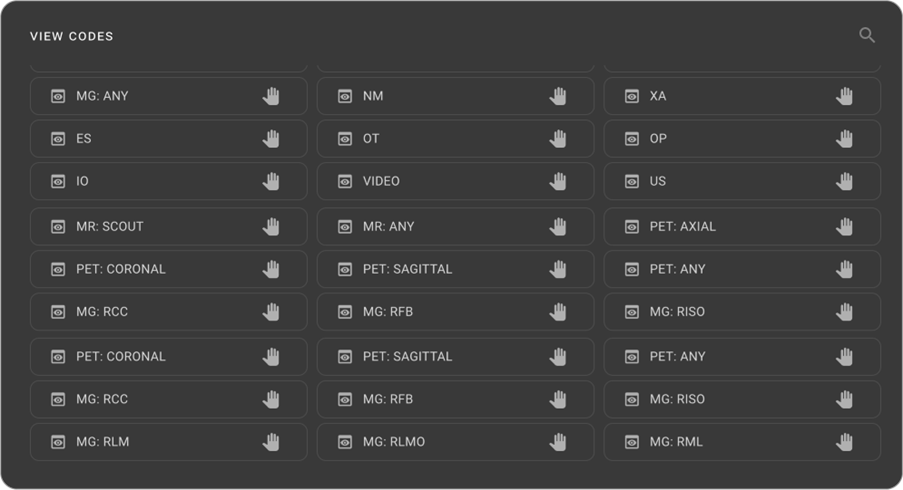Tap the hand icon for PET: AXIAL

845,226
